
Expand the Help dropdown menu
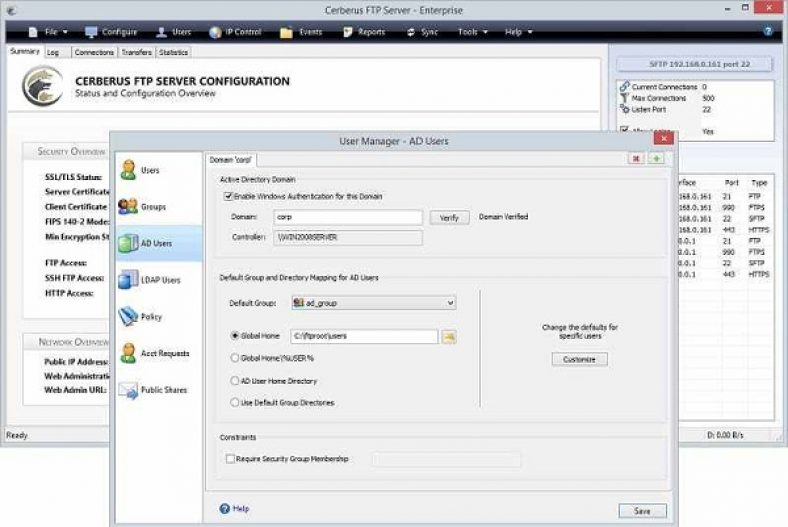tap(518, 32)
